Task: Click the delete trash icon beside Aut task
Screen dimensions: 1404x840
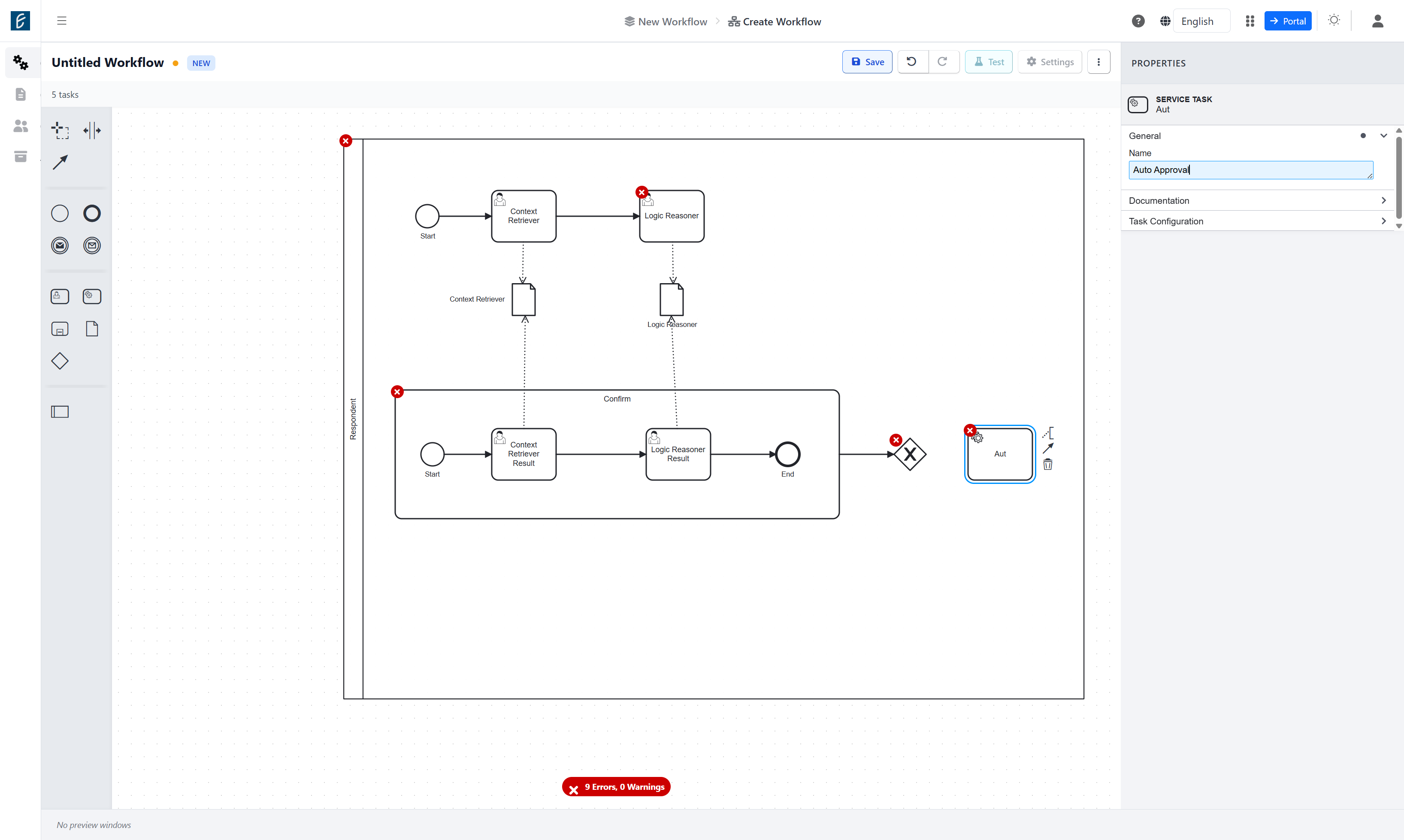Action: 1048,464
